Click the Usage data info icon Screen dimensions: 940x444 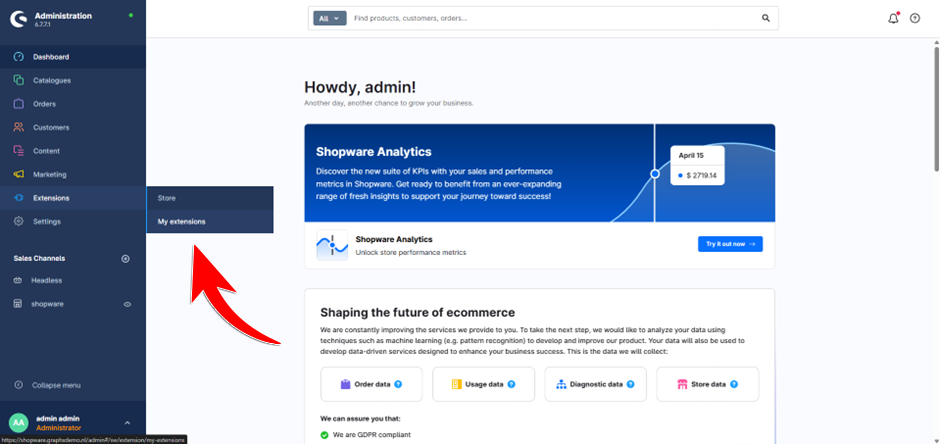(x=511, y=384)
